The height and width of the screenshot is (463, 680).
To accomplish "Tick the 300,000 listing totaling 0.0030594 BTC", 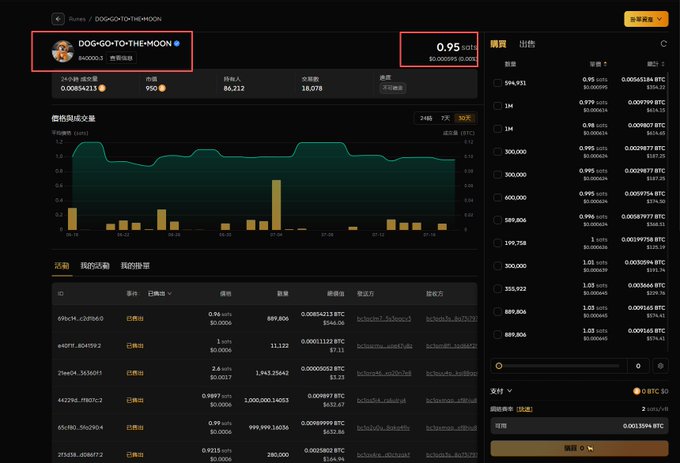I will [497, 266].
